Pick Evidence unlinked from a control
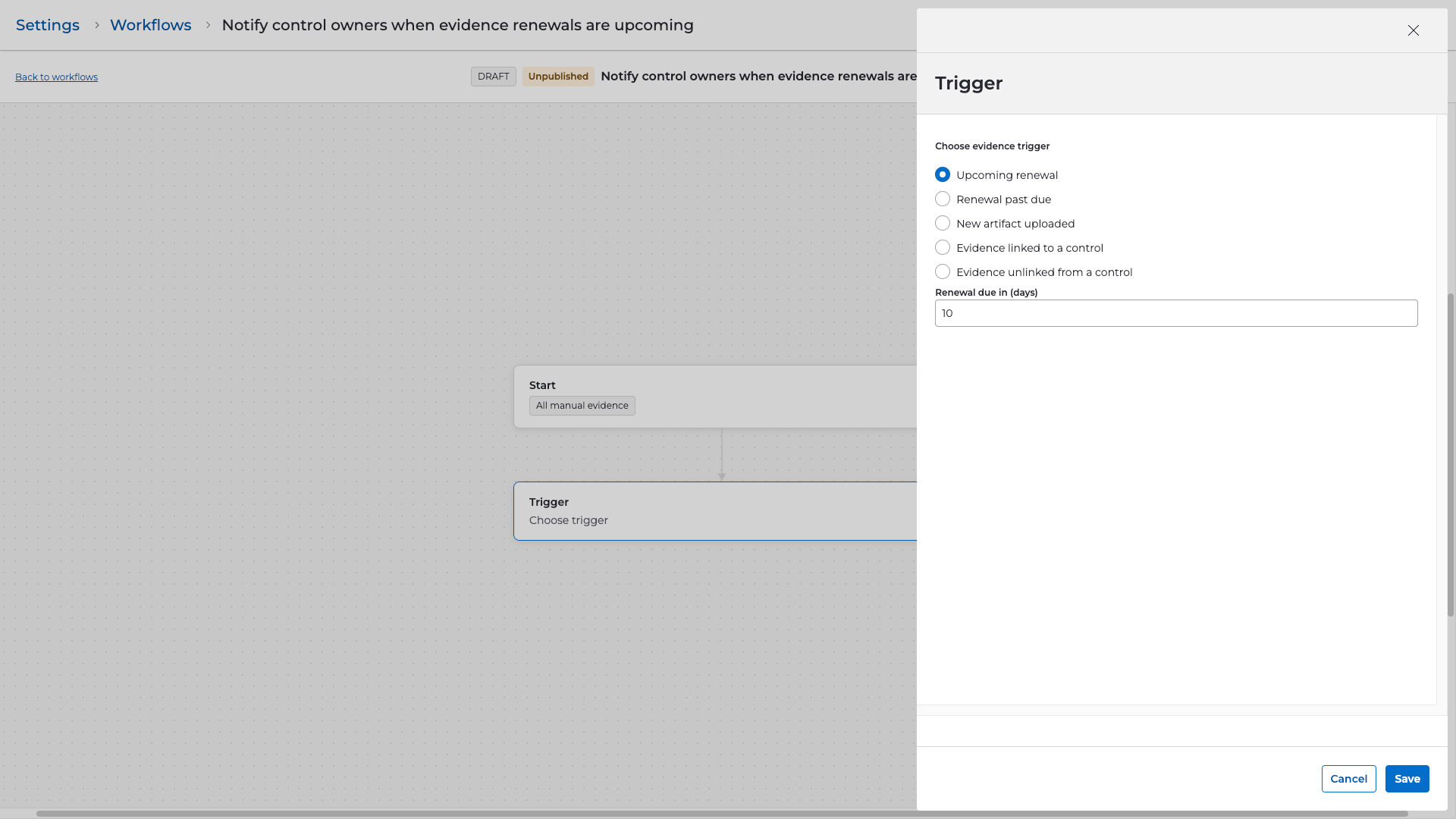This screenshot has width=1456, height=819. (943, 272)
